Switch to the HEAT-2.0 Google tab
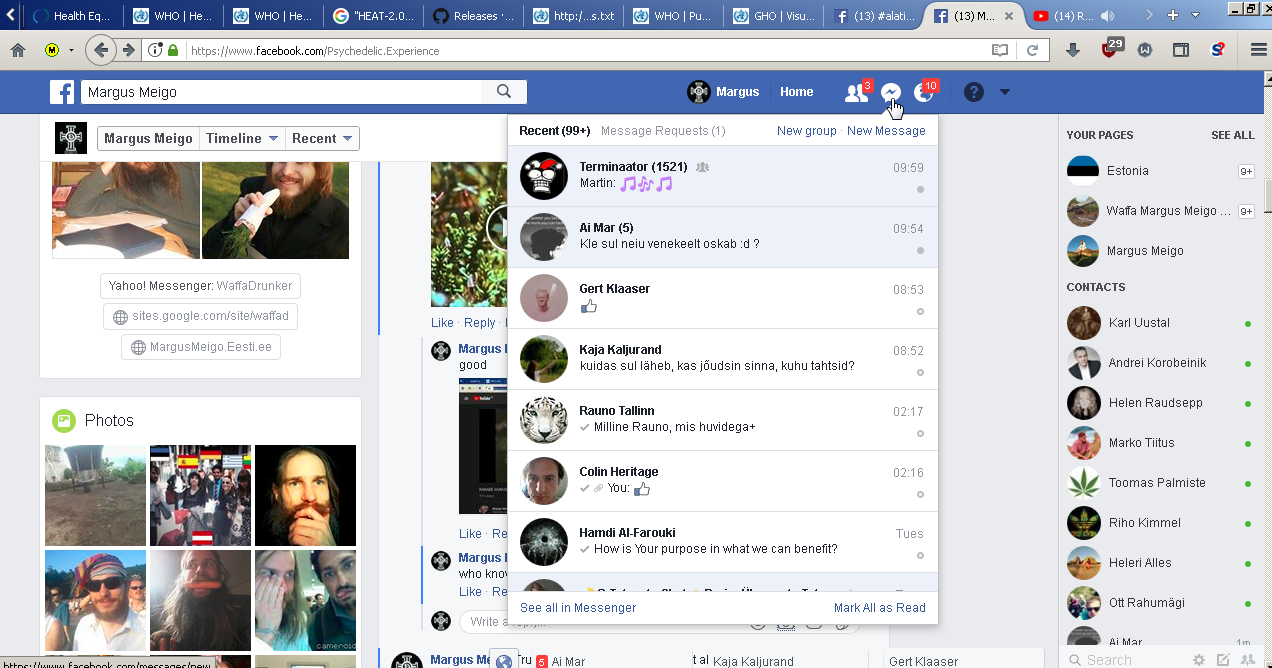1272x668 pixels. tap(373, 16)
